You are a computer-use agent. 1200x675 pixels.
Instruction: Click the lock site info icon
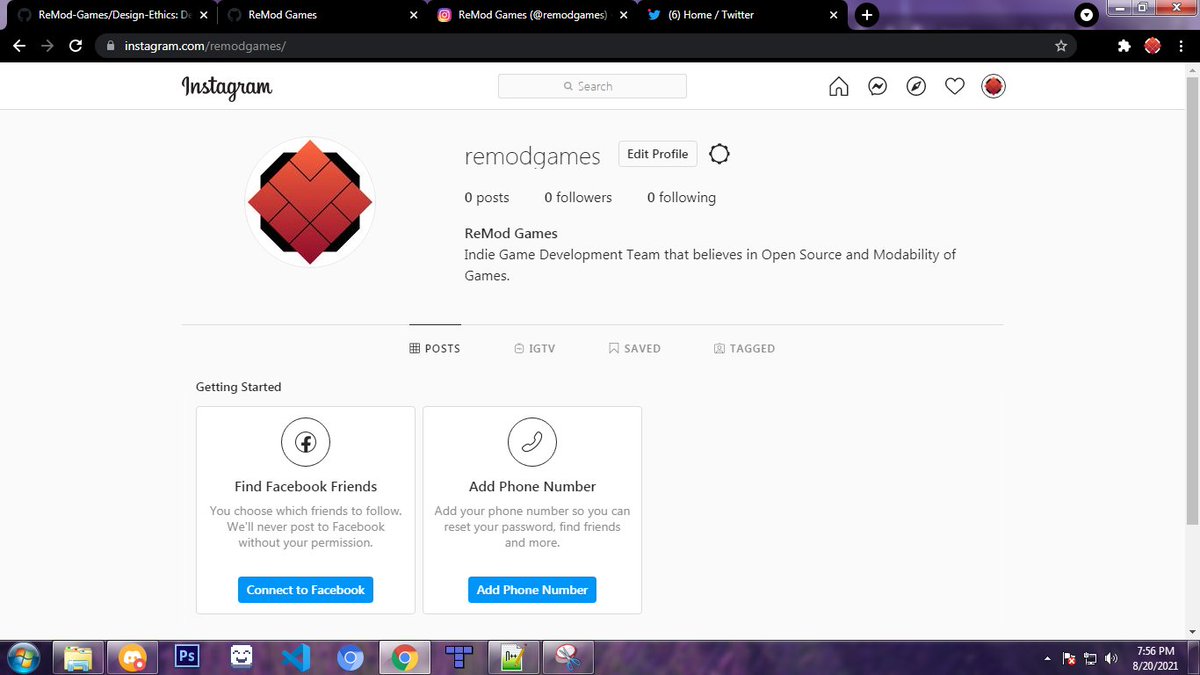(x=110, y=46)
